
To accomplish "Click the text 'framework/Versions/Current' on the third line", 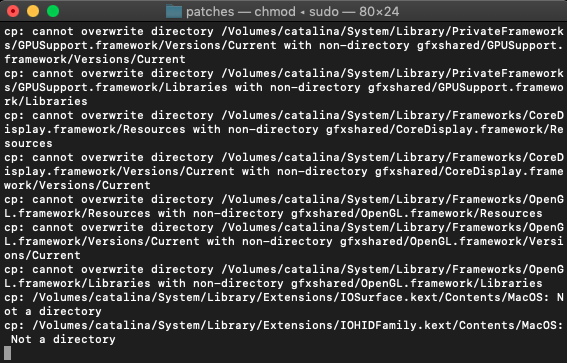I will (95, 59).
